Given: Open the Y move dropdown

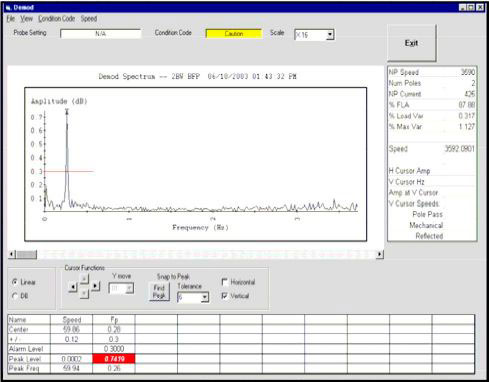Looking at the screenshot, I should coord(129,288).
